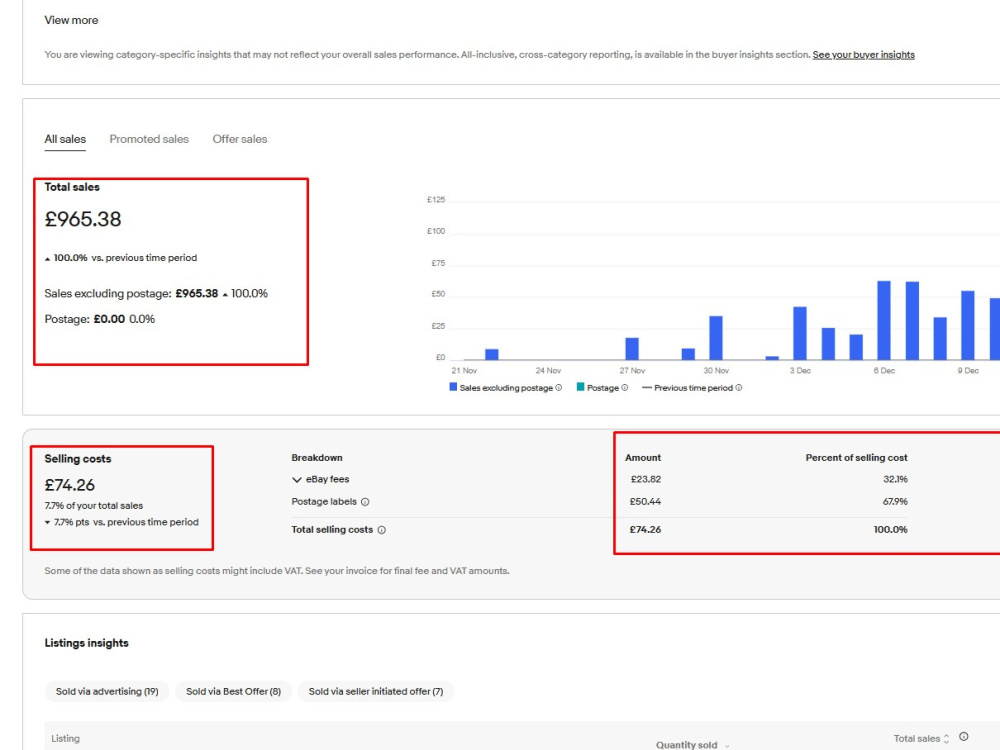Open info icon next to Total selling costs

pos(381,530)
